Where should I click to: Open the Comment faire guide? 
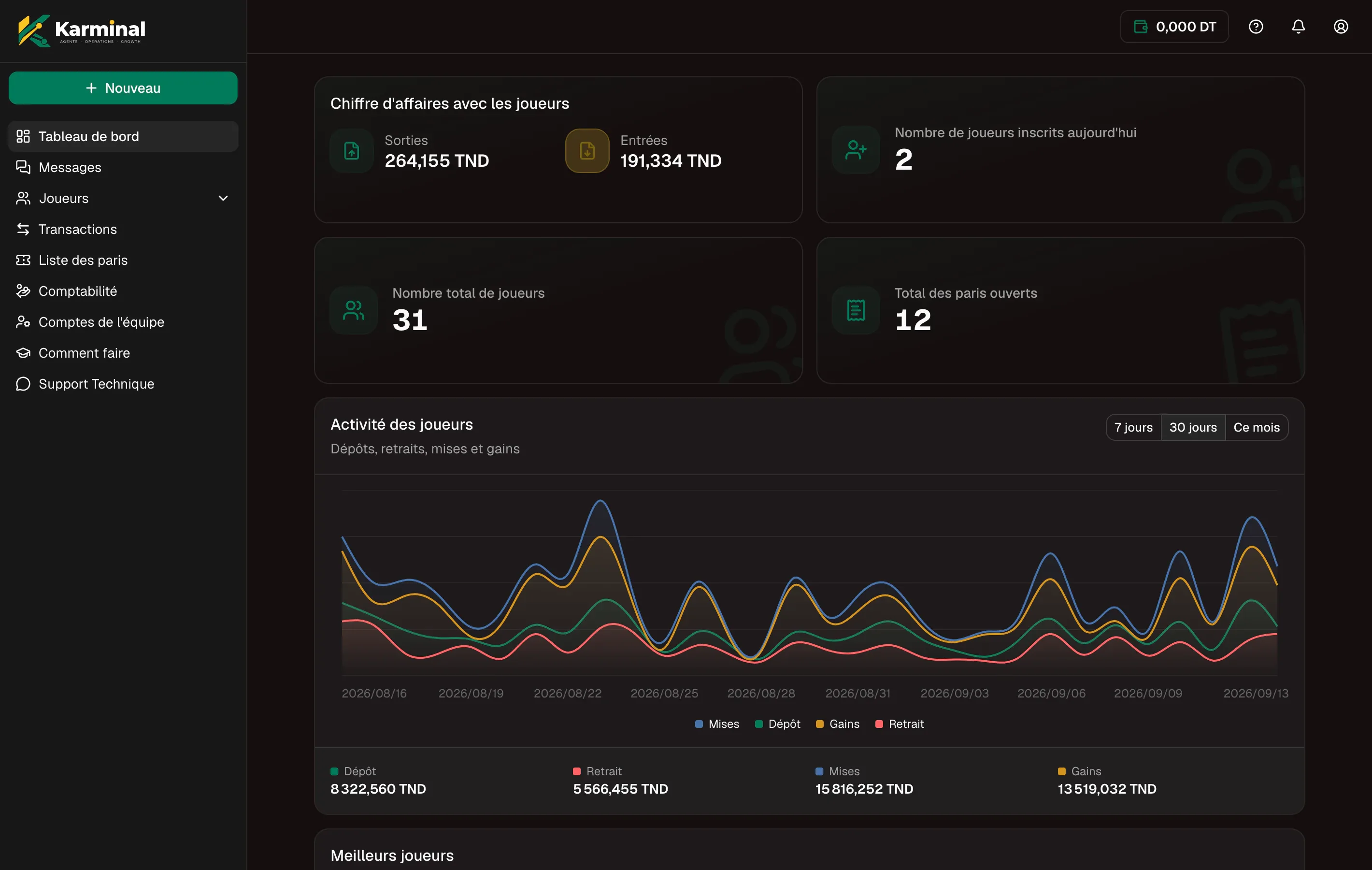[123, 353]
